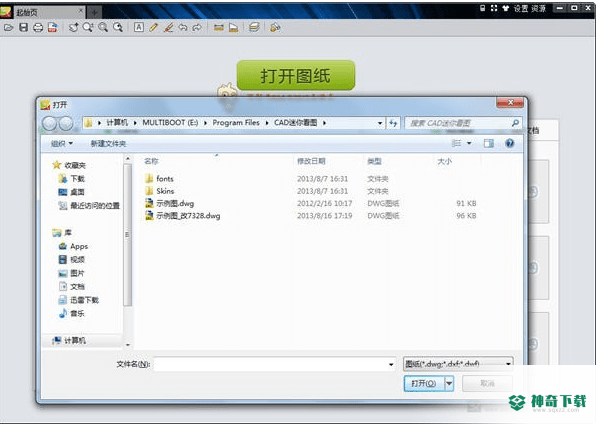Click the floppy disk save icon
598x424 pixels.
coord(24,27)
